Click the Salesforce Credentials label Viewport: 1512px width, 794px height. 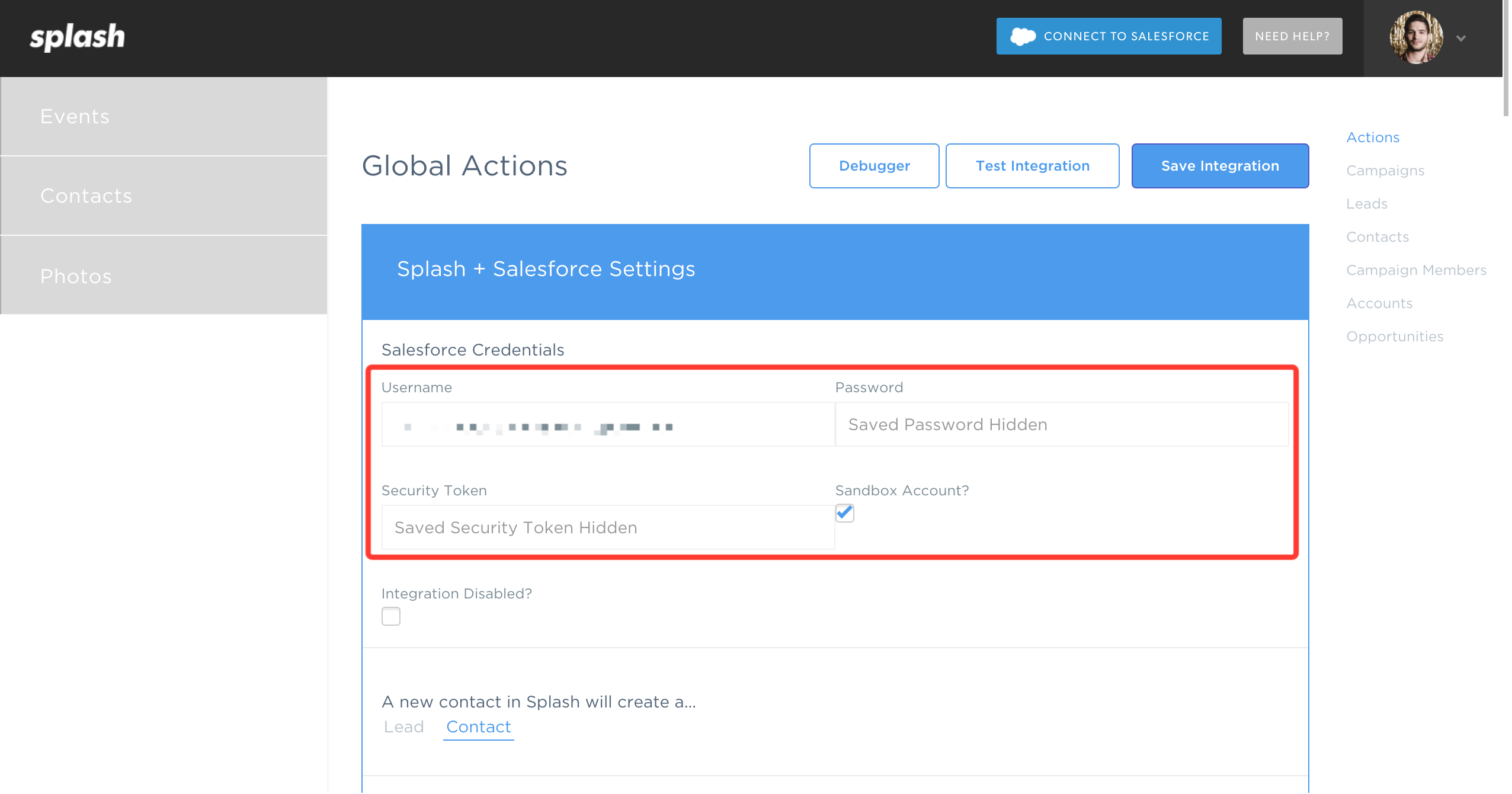pos(473,350)
